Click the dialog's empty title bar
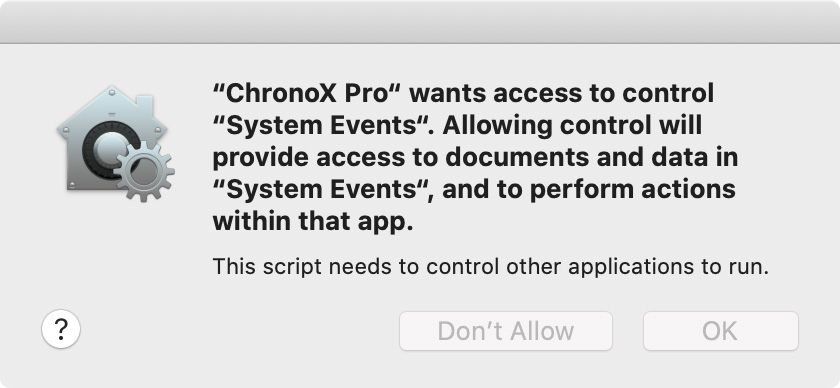The image size is (840, 388). [x=420, y=21]
